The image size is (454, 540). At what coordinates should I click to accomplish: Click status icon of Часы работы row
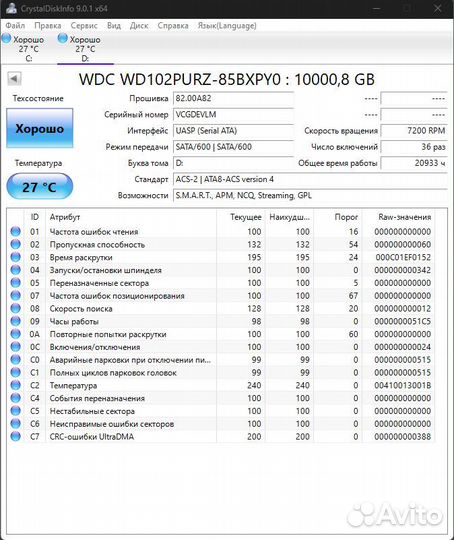(x=16, y=321)
